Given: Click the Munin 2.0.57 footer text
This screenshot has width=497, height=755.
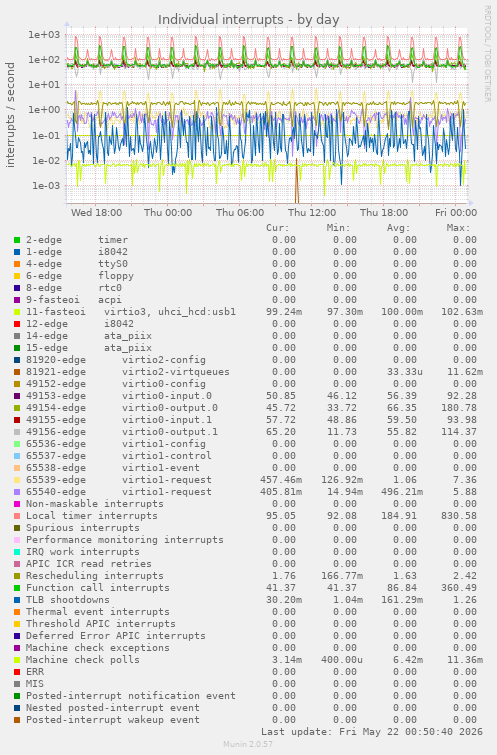Looking at the screenshot, I should [x=248, y=744].
